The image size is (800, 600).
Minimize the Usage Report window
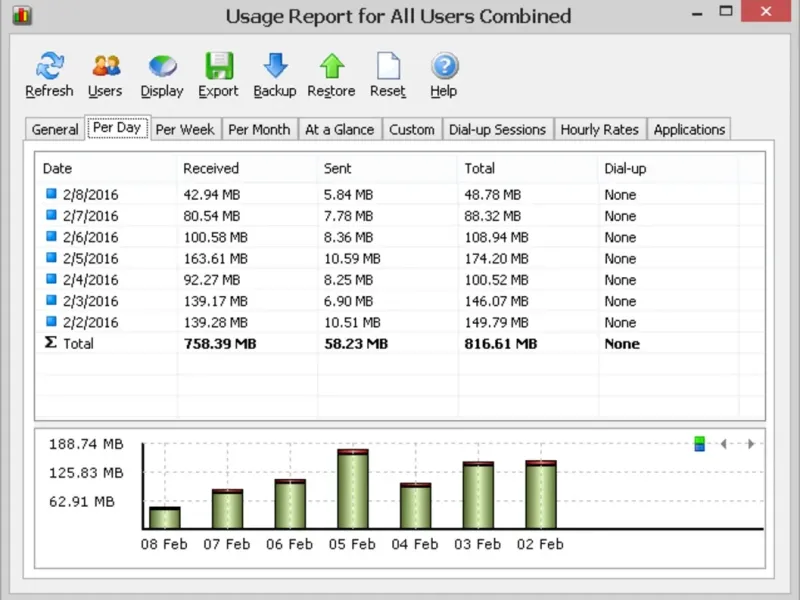point(697,12)
